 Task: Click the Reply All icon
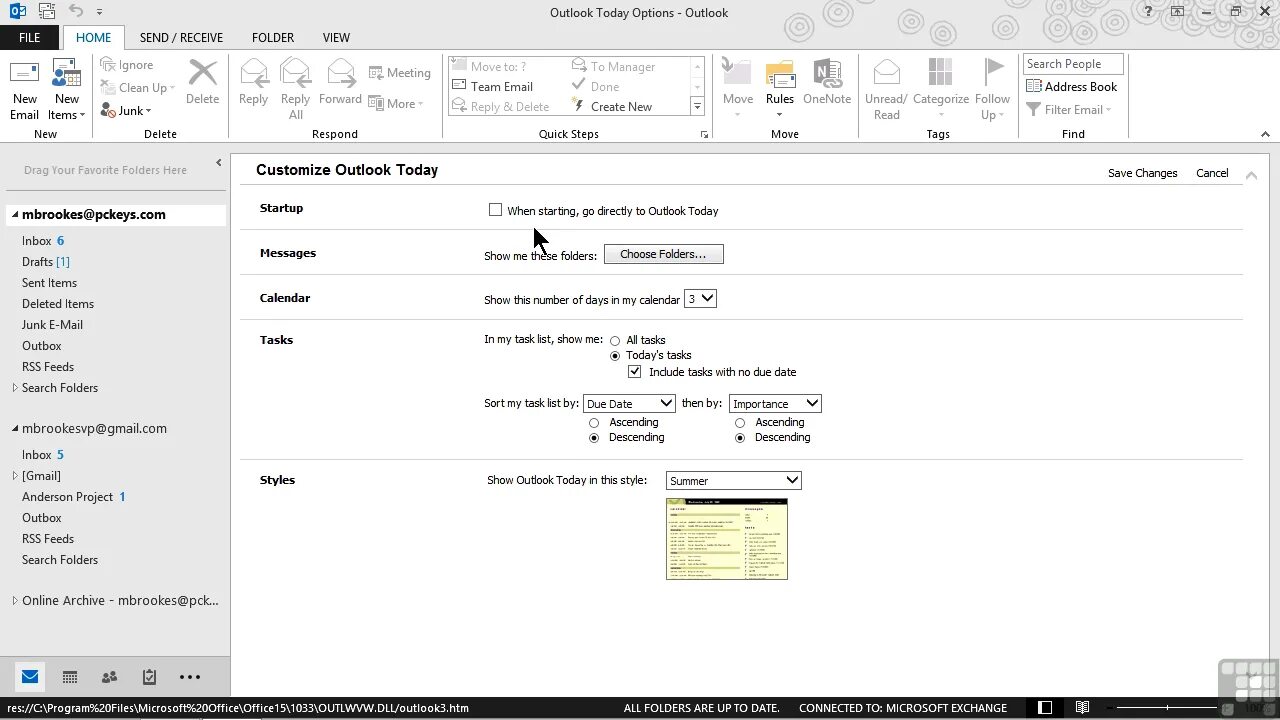click(296, 73)
